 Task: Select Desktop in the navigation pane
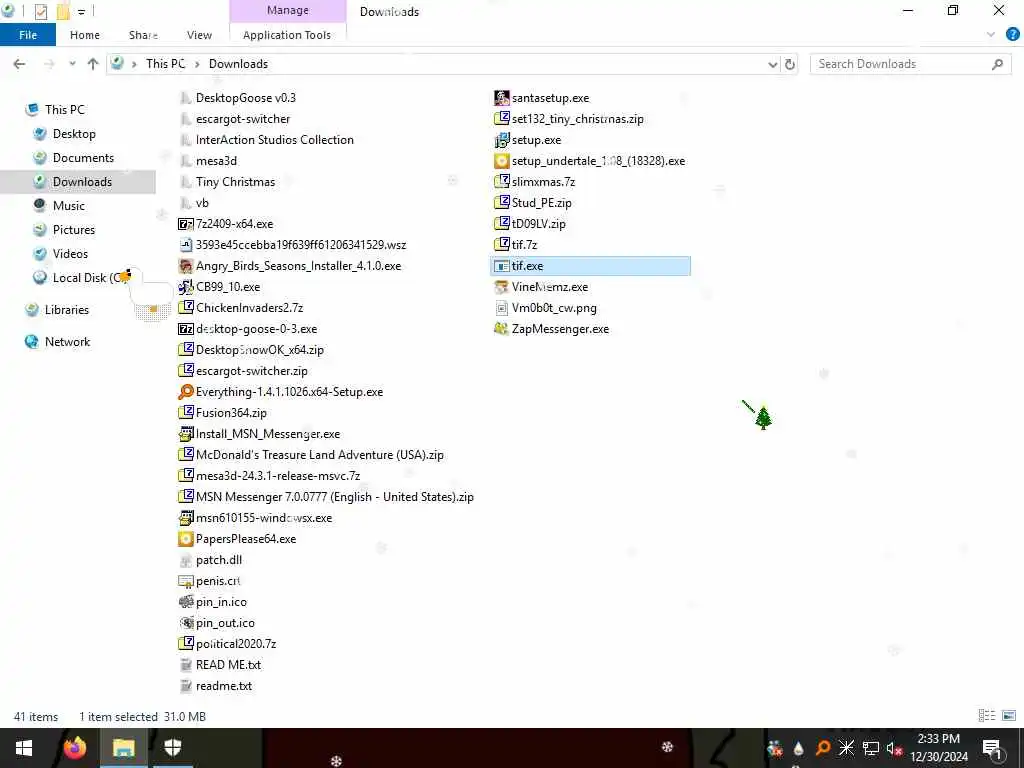coord(74,134)
